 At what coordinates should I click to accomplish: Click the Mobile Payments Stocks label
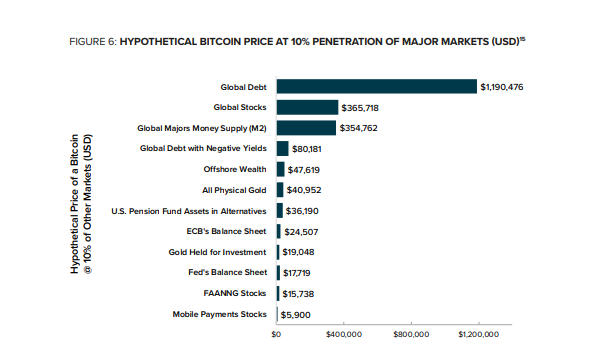click(x=219, y=314)
